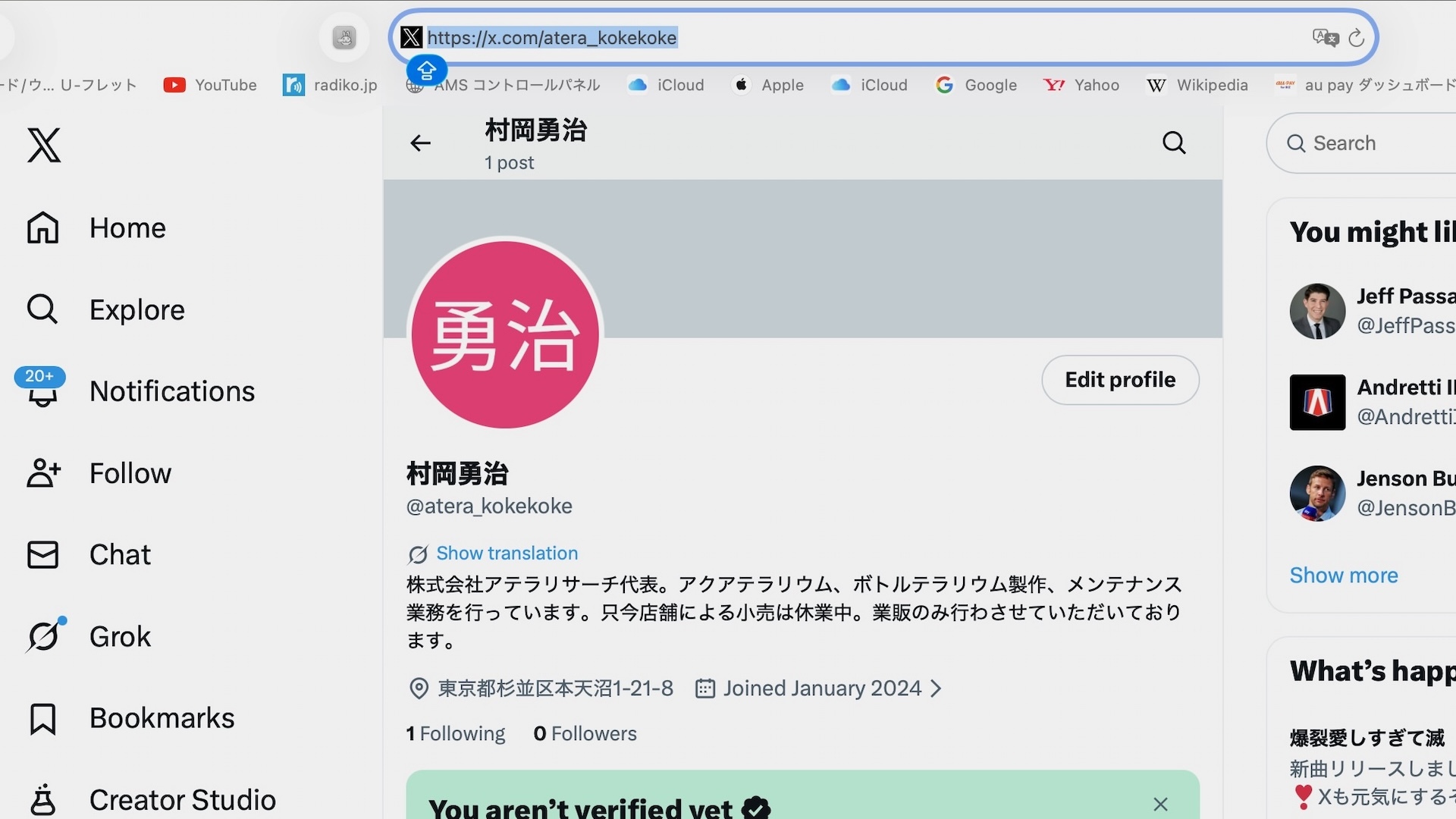Open the Bookmarks sidebar icon
The image size is (1456, 819).
tap(43, 718)
